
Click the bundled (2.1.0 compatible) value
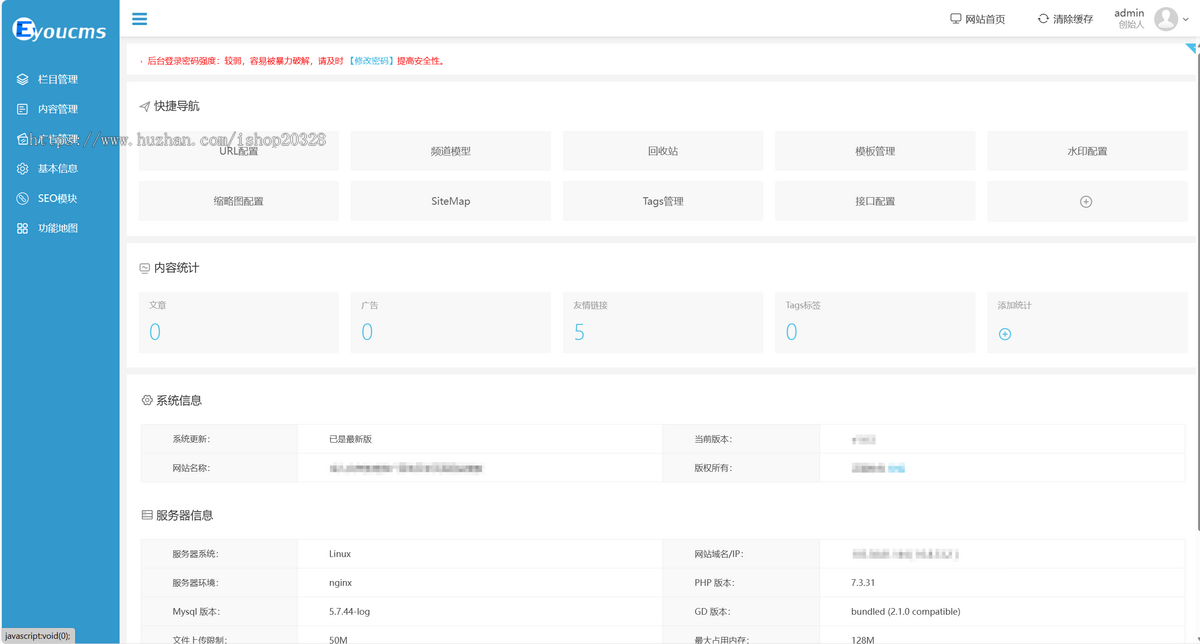pos(905,611)
